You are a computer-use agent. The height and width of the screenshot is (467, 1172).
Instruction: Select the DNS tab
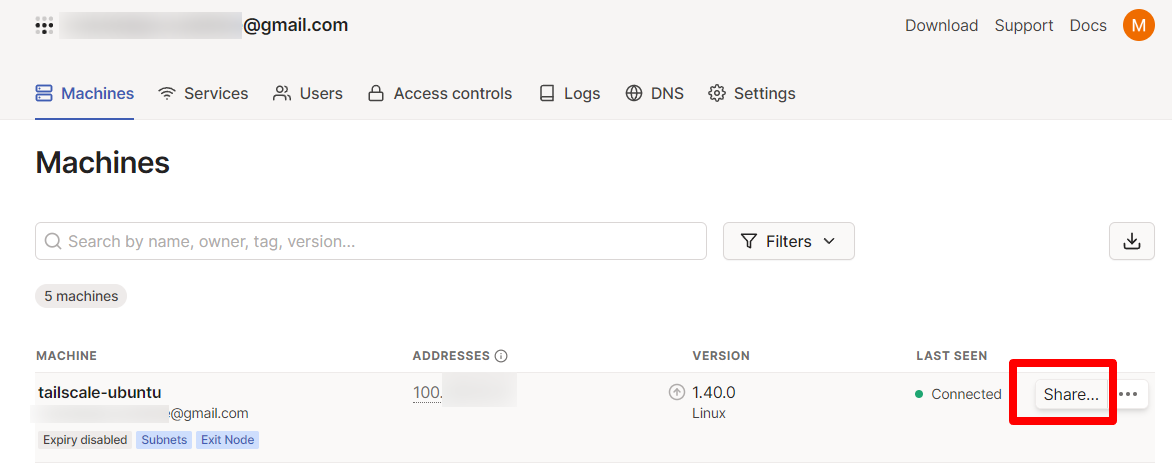(654, 93)
